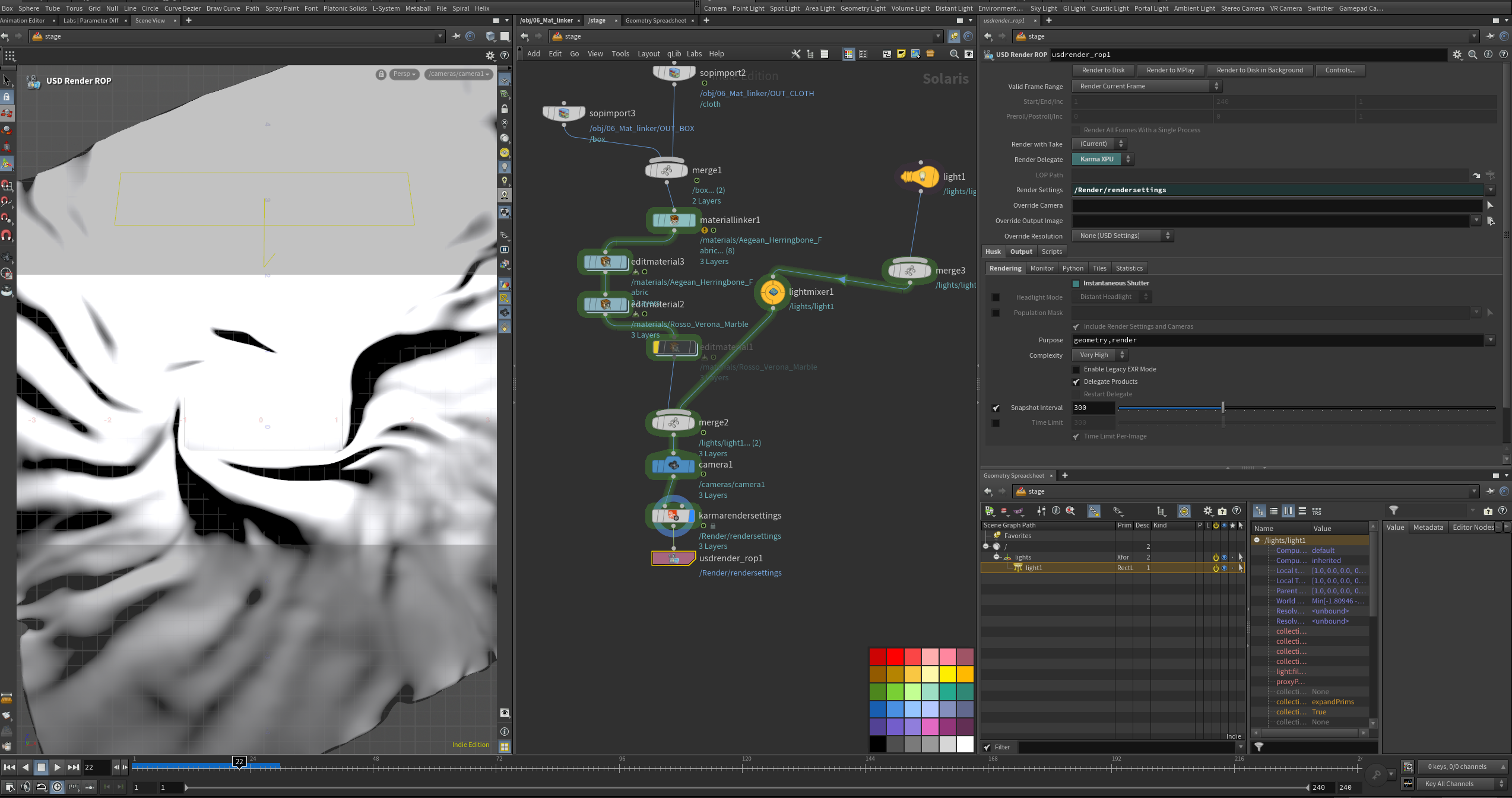Image resolution: width=1512 pixels, height=798 pixels.
Task: Toggle Delegate Products checkbox
Action: pos(1076,382)
